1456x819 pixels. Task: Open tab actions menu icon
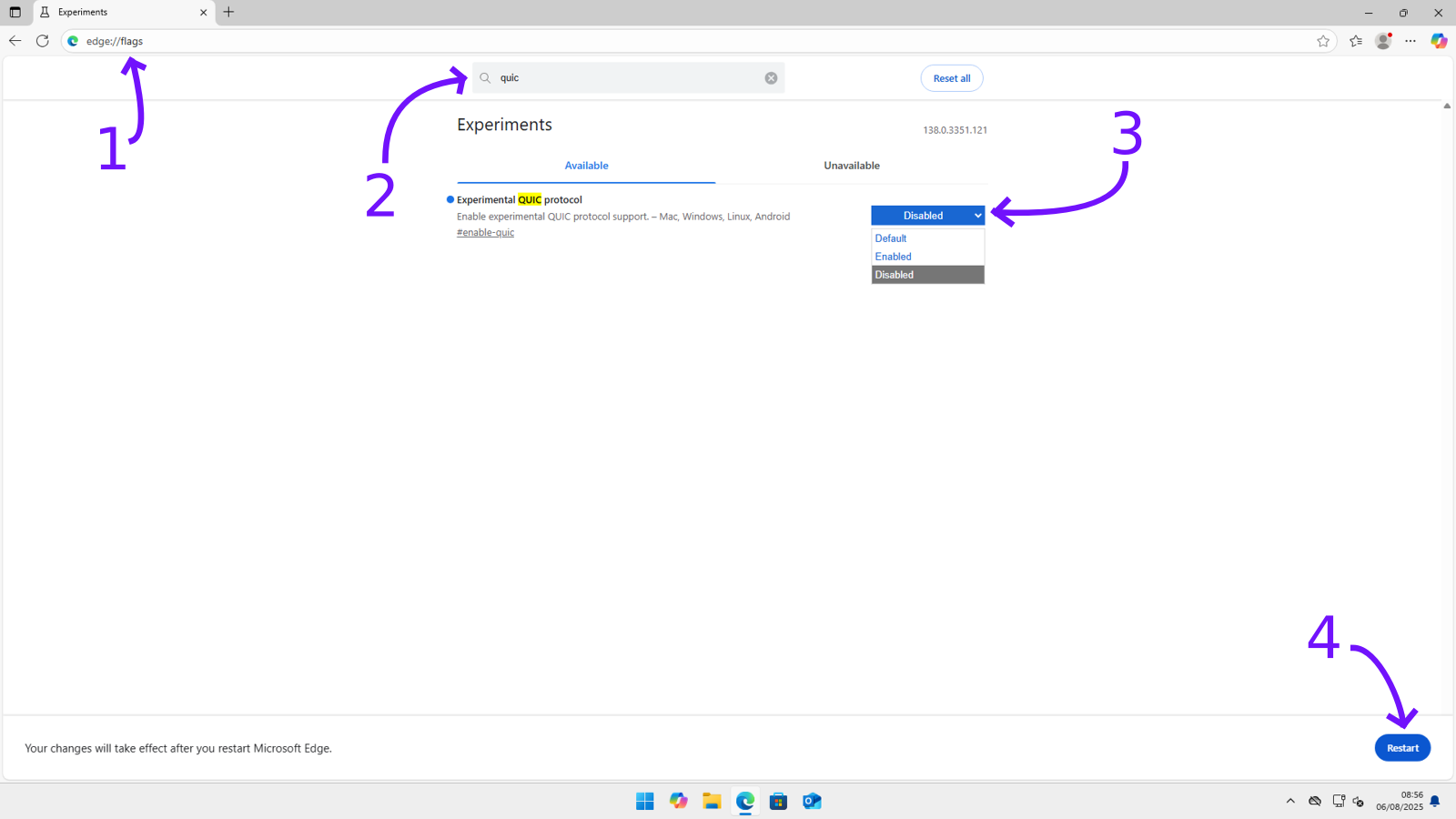(x=15, y=12)
